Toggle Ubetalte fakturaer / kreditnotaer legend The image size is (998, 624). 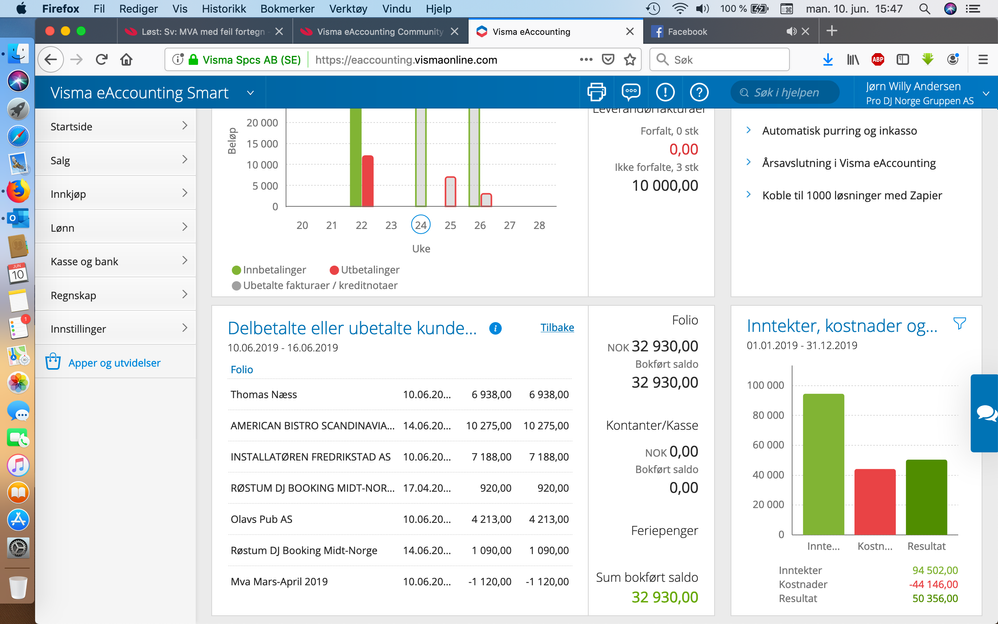tap(315, 285)
